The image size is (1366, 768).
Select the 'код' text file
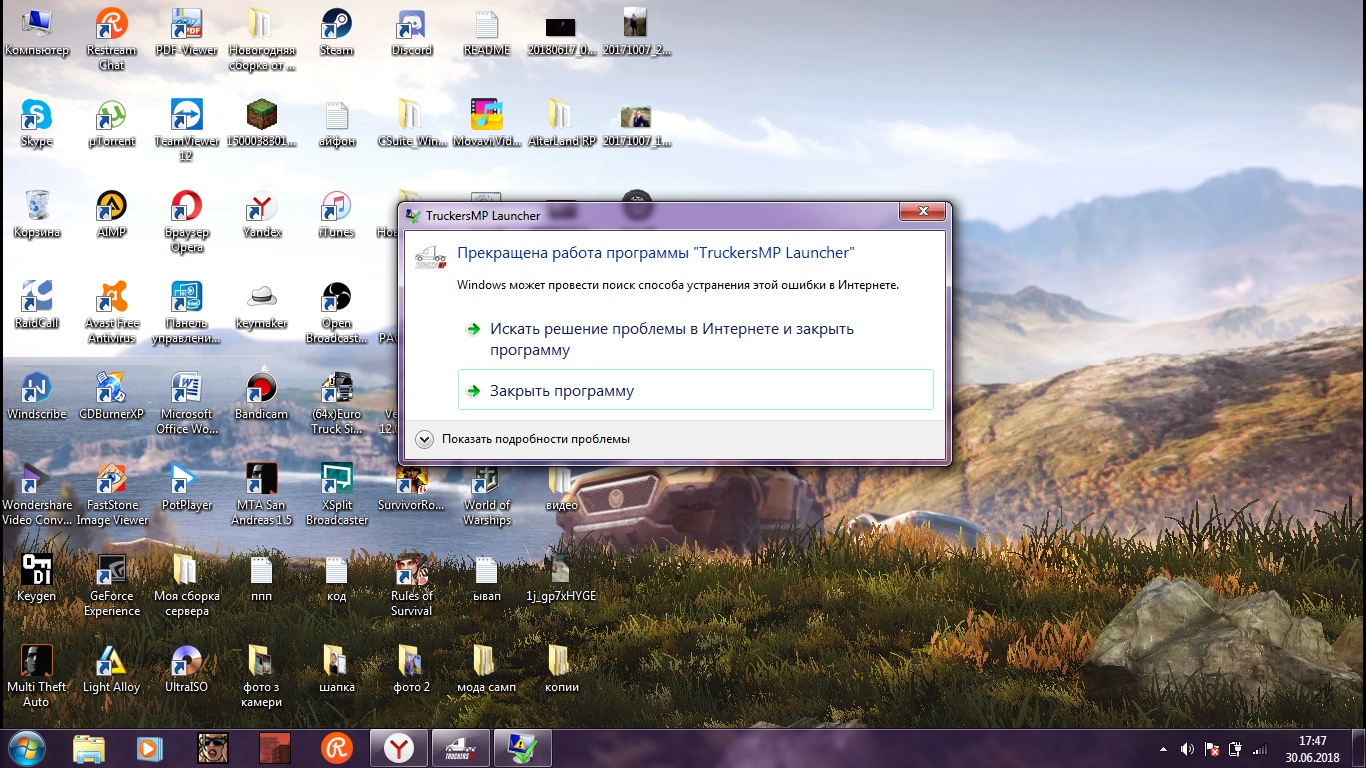(x=336, y=579)
